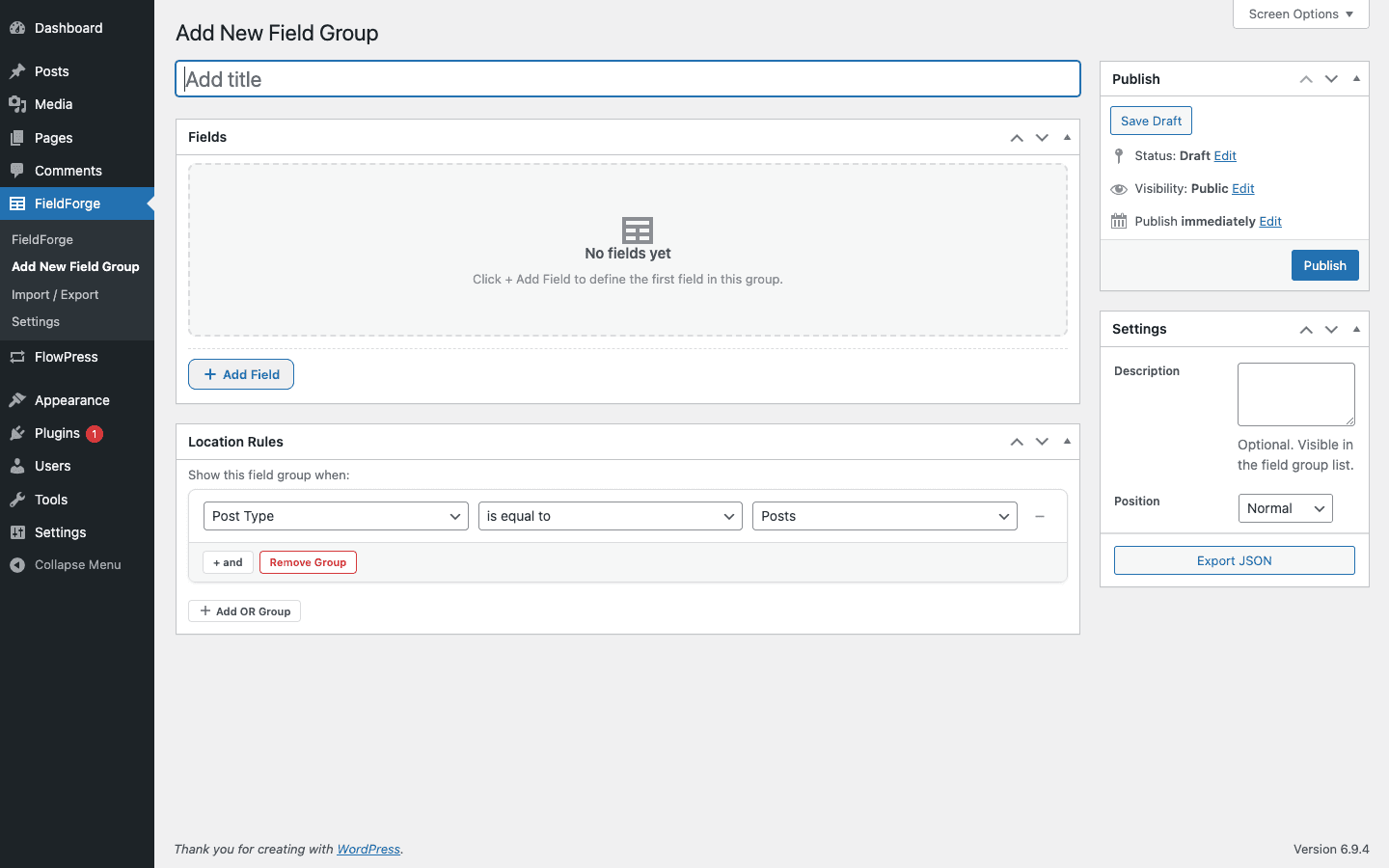
Task: Open the Position Normal dropdown
Action: coord(1285,508)
